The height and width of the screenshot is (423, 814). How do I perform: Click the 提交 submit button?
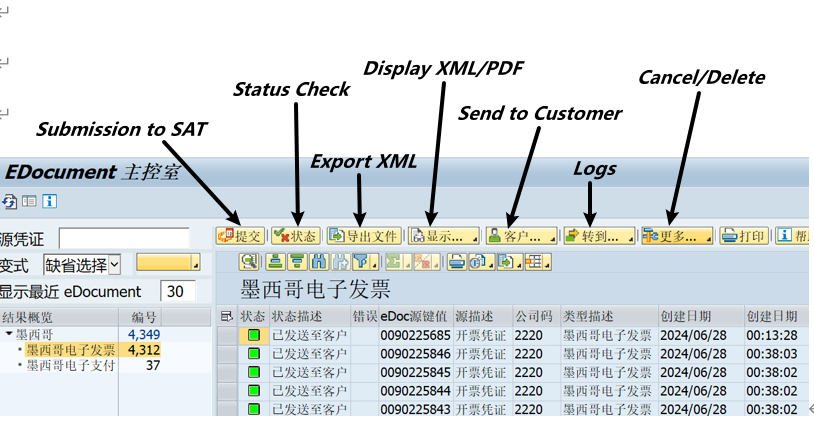[241, 236]
